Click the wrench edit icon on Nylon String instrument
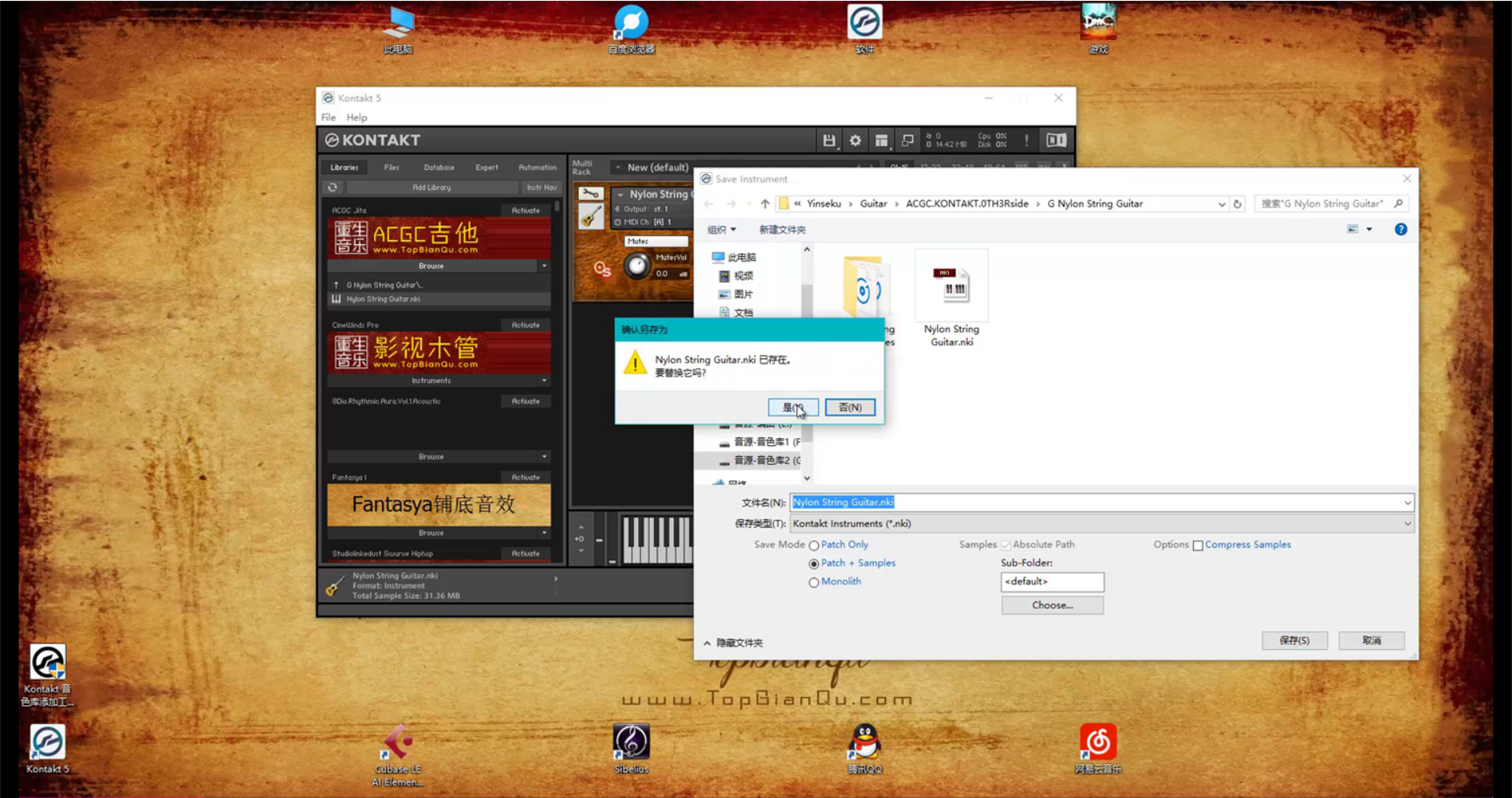Screen dimensions: 1512x798 [x=591, y=194]
